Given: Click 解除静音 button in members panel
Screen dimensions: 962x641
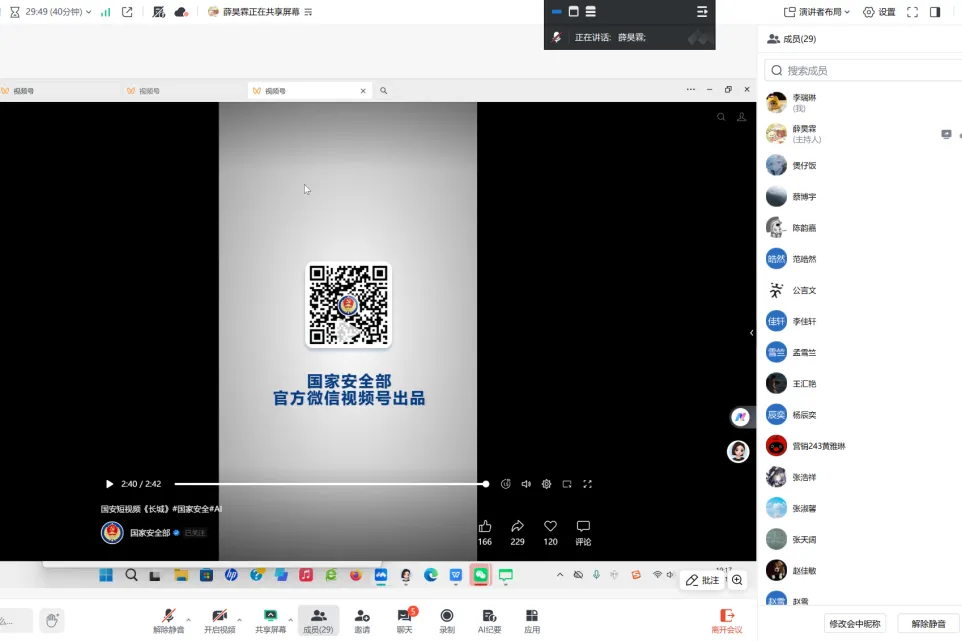Looking at the screenshot, I should [928, 624].
